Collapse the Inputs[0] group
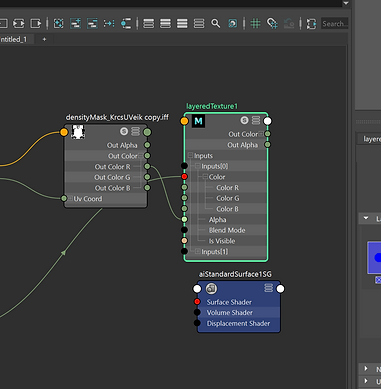 point(198,166)
